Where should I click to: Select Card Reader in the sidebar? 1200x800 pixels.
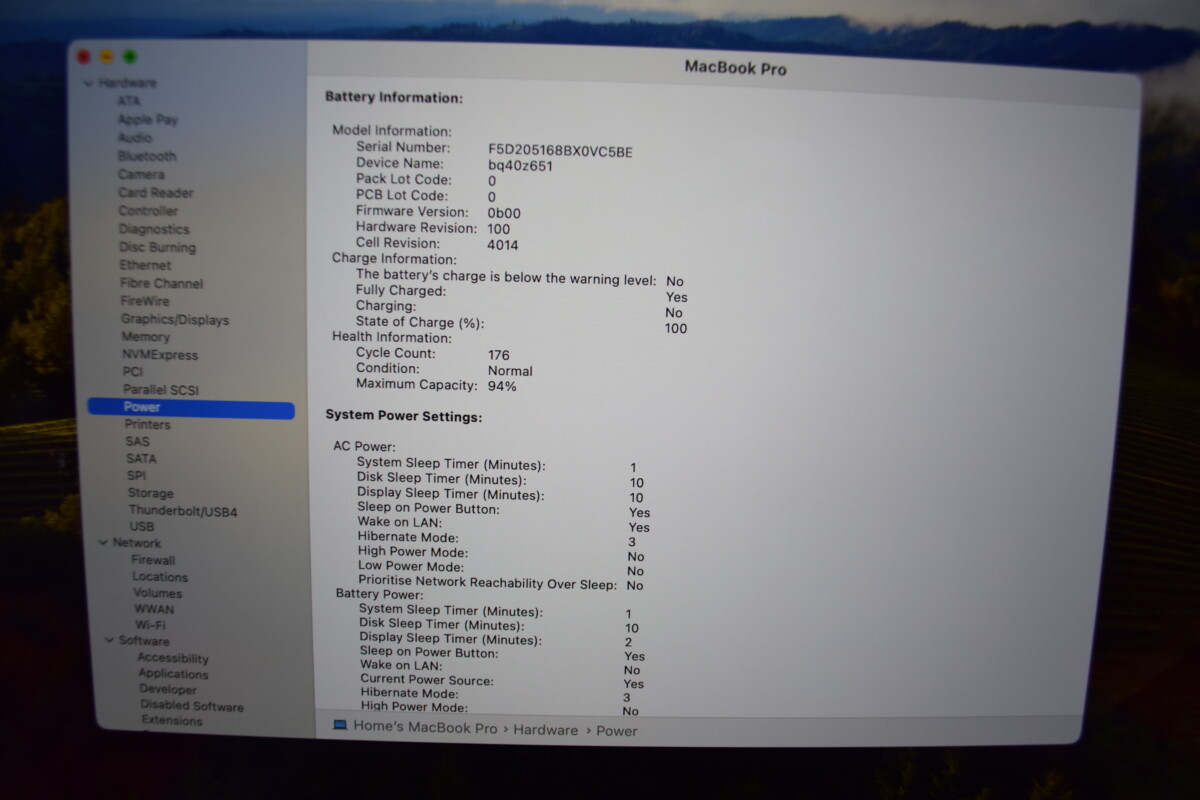(156, 193)
